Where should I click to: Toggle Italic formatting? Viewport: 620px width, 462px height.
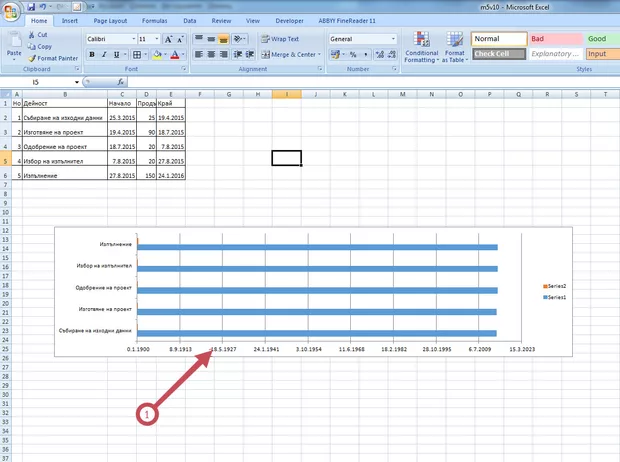105,54
